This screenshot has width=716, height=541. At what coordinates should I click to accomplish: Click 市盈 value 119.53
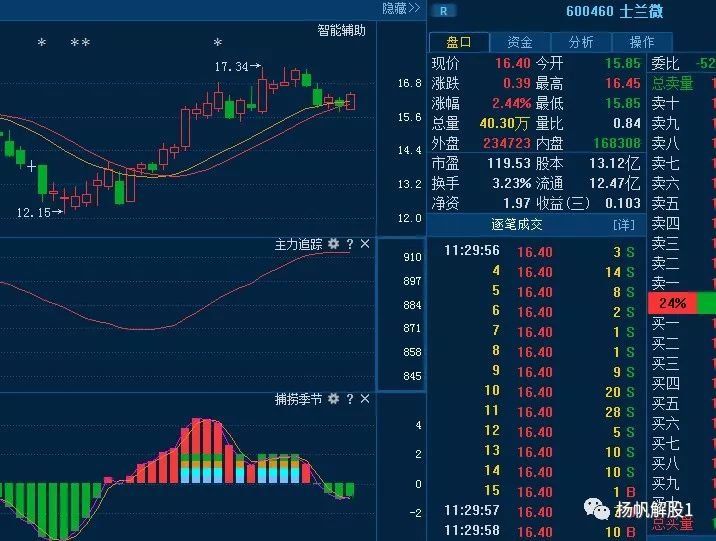[x=509, y=163]
